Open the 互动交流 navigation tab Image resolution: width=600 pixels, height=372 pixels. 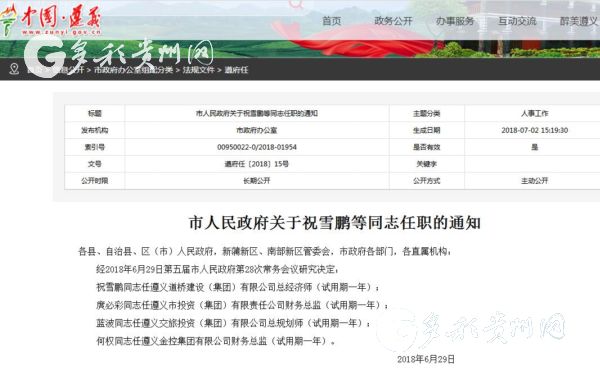517,21
